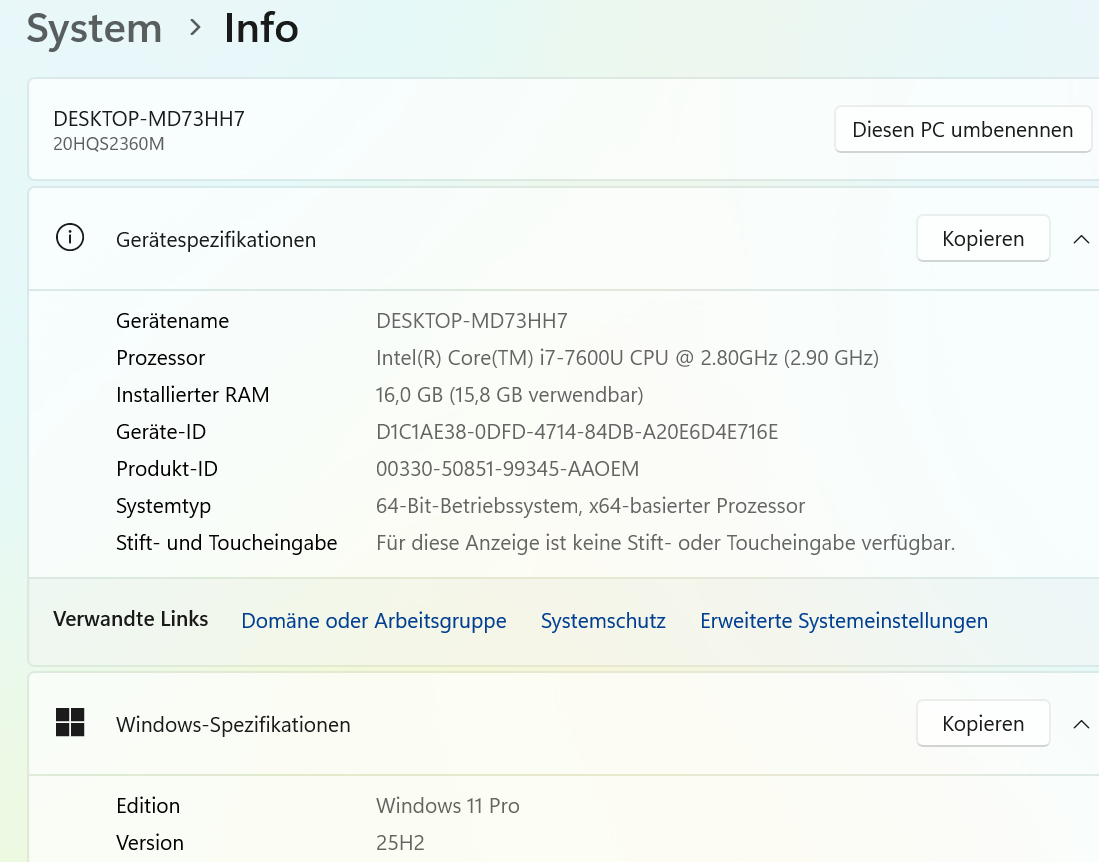The width and height of the screenshot is (1099, 862).
Task: Click the 25H2 version value
Action: [400, 843]
